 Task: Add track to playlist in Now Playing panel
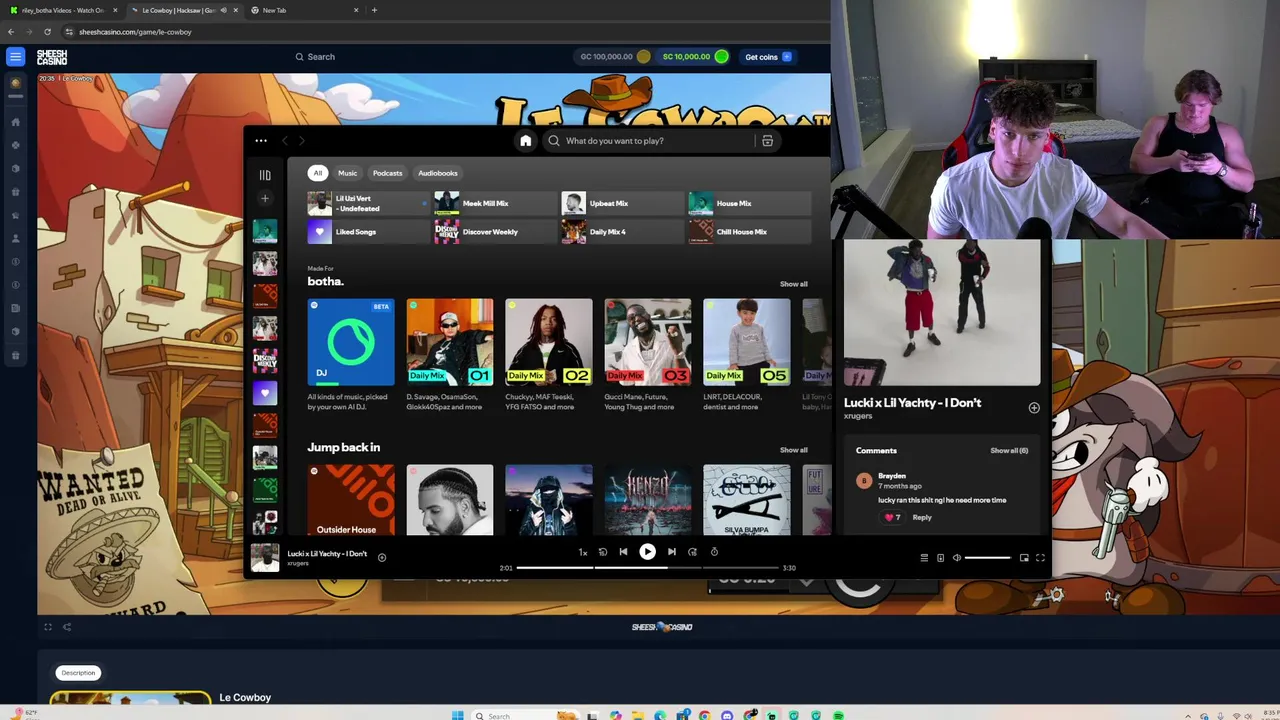[1034, 408]
